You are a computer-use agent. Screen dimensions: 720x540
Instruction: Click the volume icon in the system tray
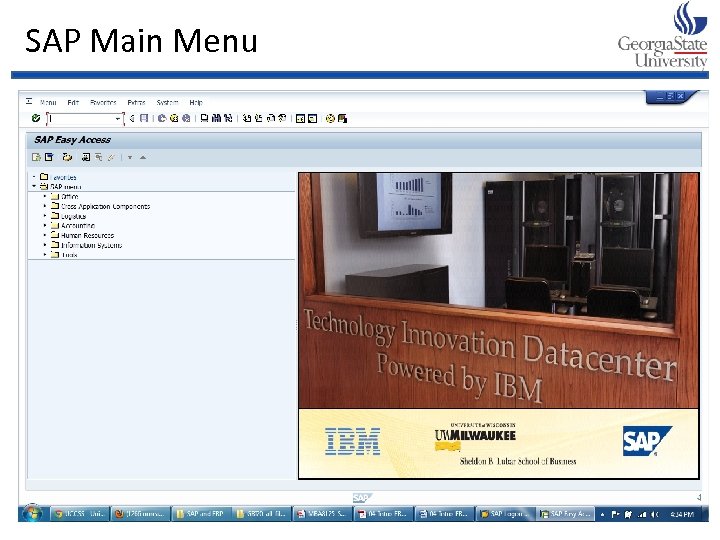(655, 514)
